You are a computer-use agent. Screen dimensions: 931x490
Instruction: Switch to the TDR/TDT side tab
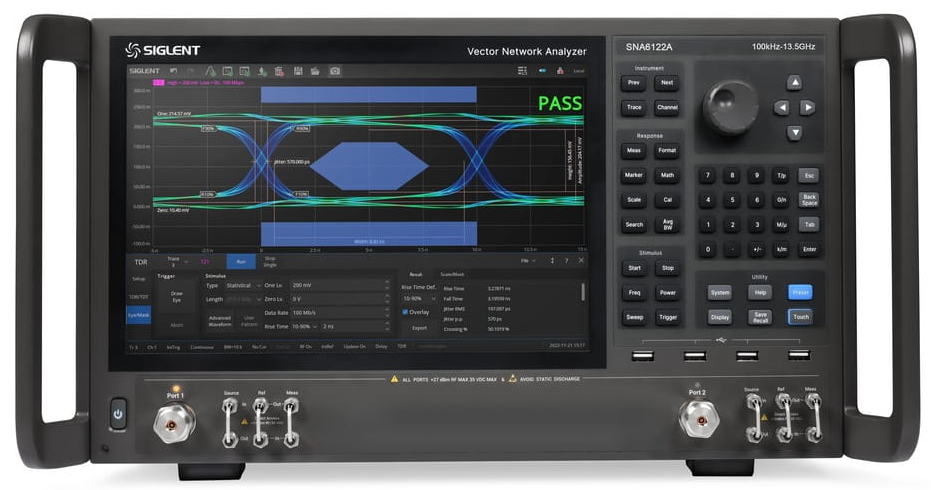(x=138, y=297)
